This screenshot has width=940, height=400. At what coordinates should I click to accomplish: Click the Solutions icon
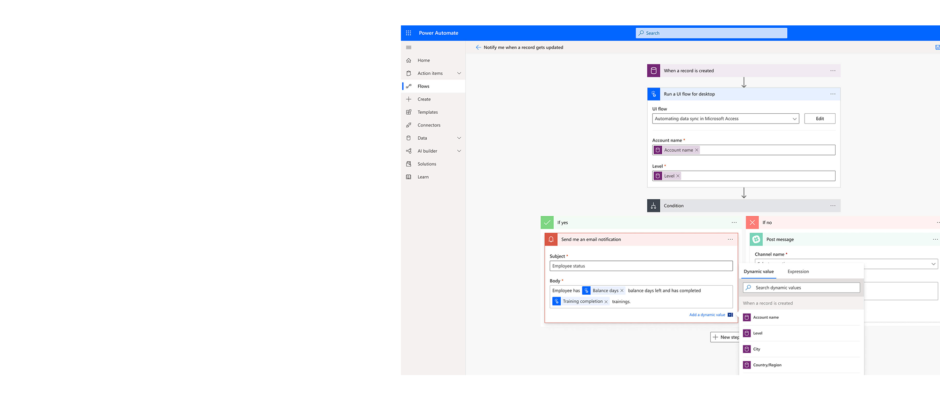coord(409,164)
